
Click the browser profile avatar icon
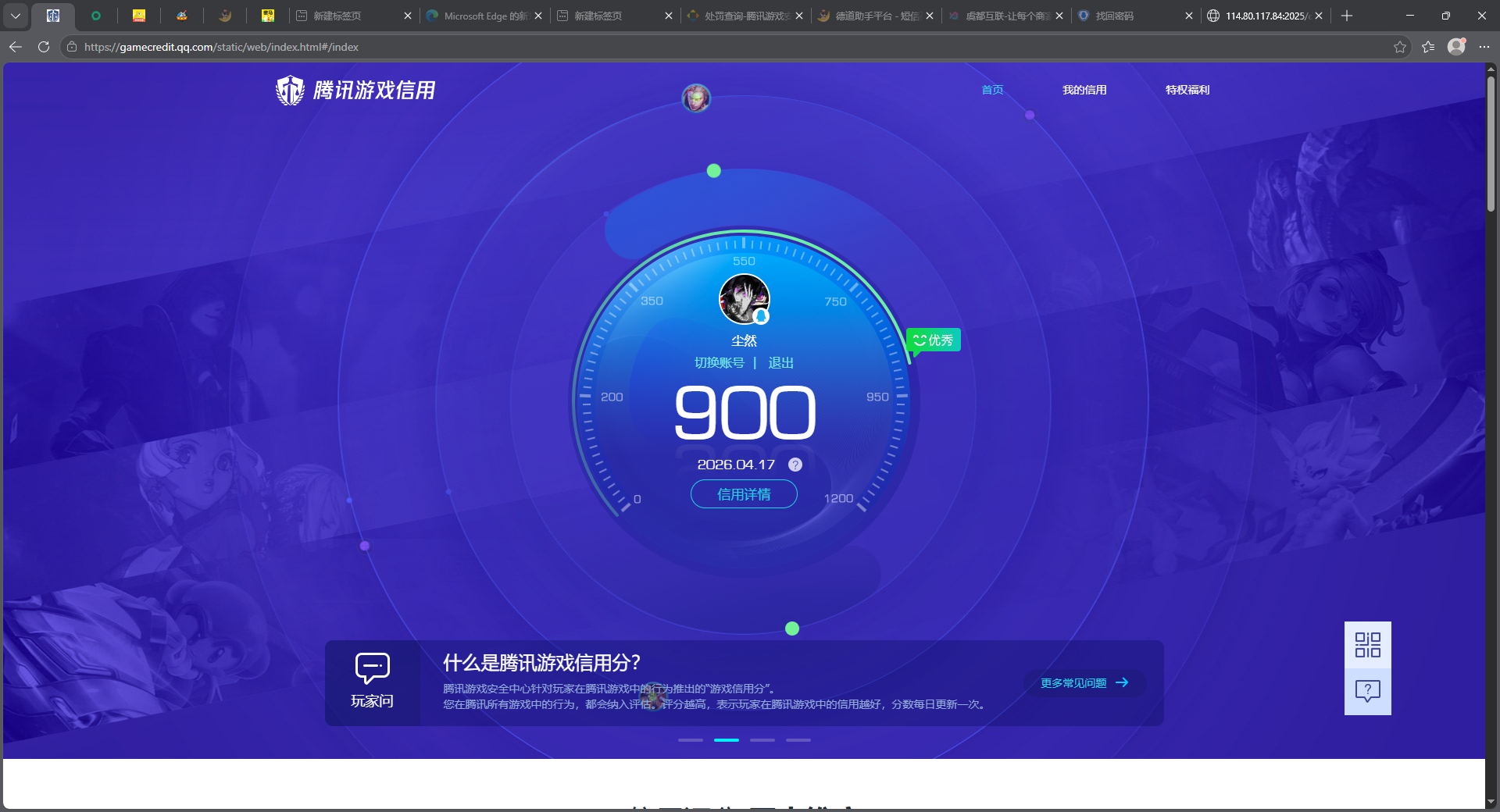tap(1456, 47)
